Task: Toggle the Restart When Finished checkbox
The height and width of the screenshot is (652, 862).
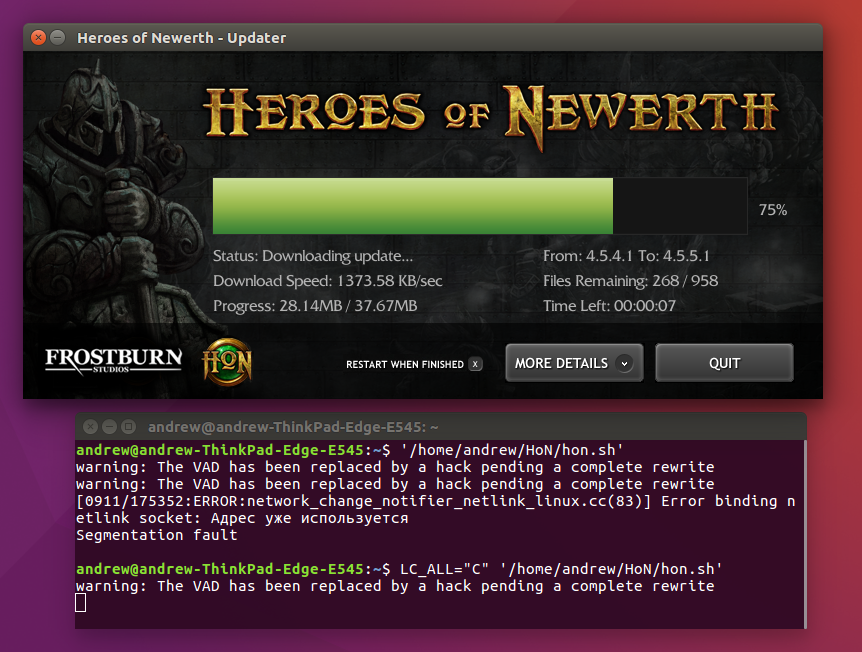Action: (475, 364)
